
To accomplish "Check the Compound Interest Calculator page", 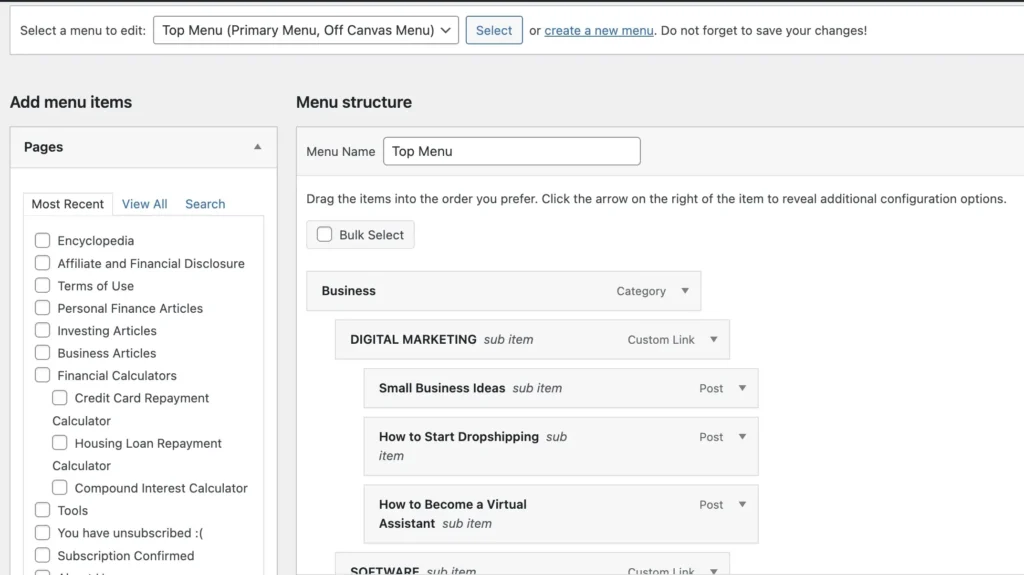I will [60, 488].
